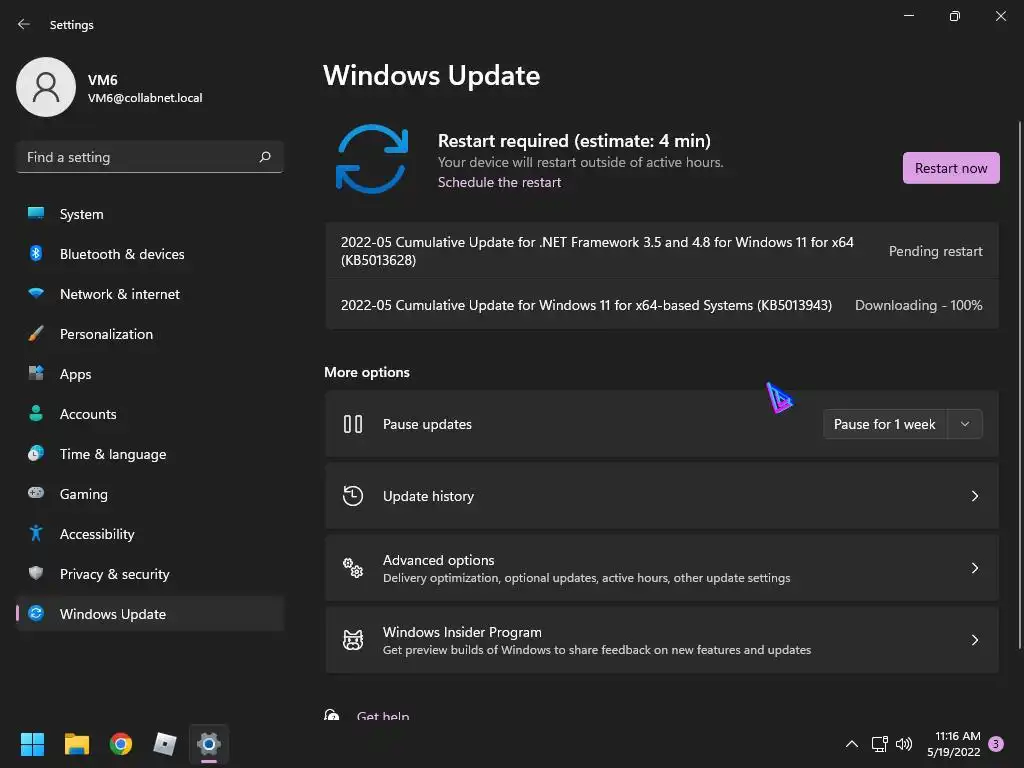Viewport: 1024px width, 768px height.
Task: Select Accounts in the sidebar
Action: coord(150,413)
